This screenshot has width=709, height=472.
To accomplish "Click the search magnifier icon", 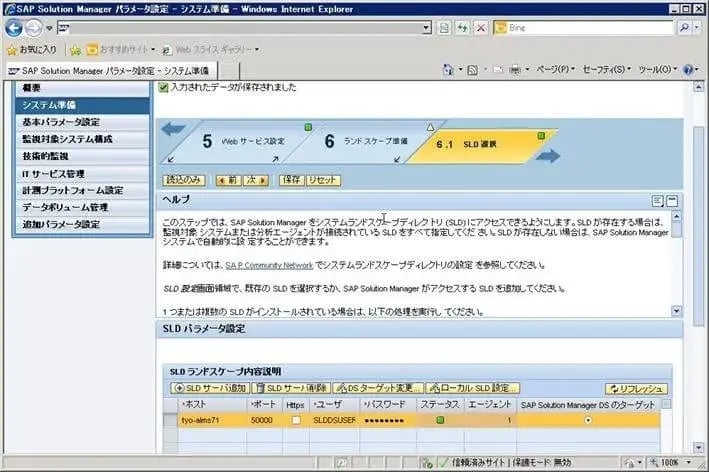I will tap(684, 28).
